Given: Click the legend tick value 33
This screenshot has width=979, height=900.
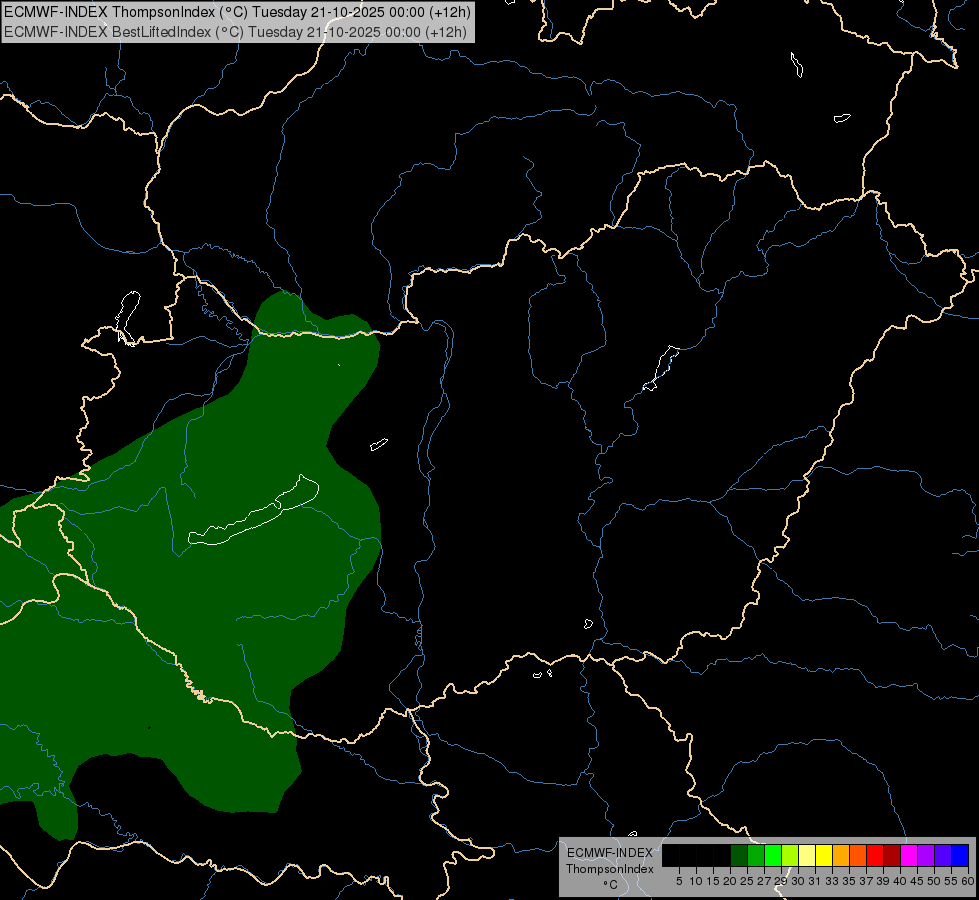Looking at the screenshot, I should click(x=832, y=881).
